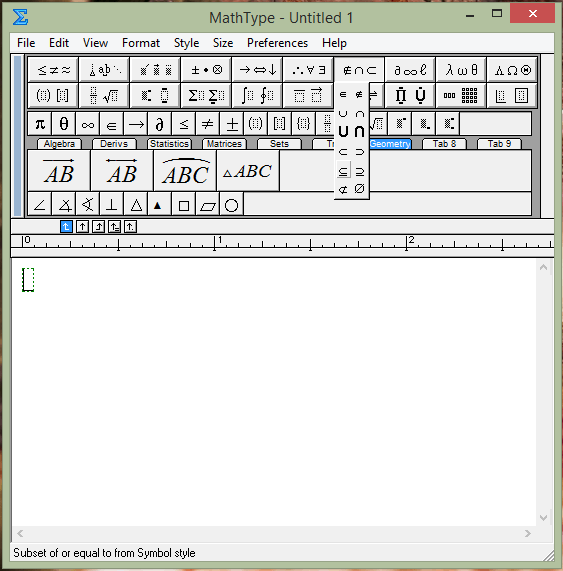
Task: Insert circle symbol
Action: pos(231,205)
